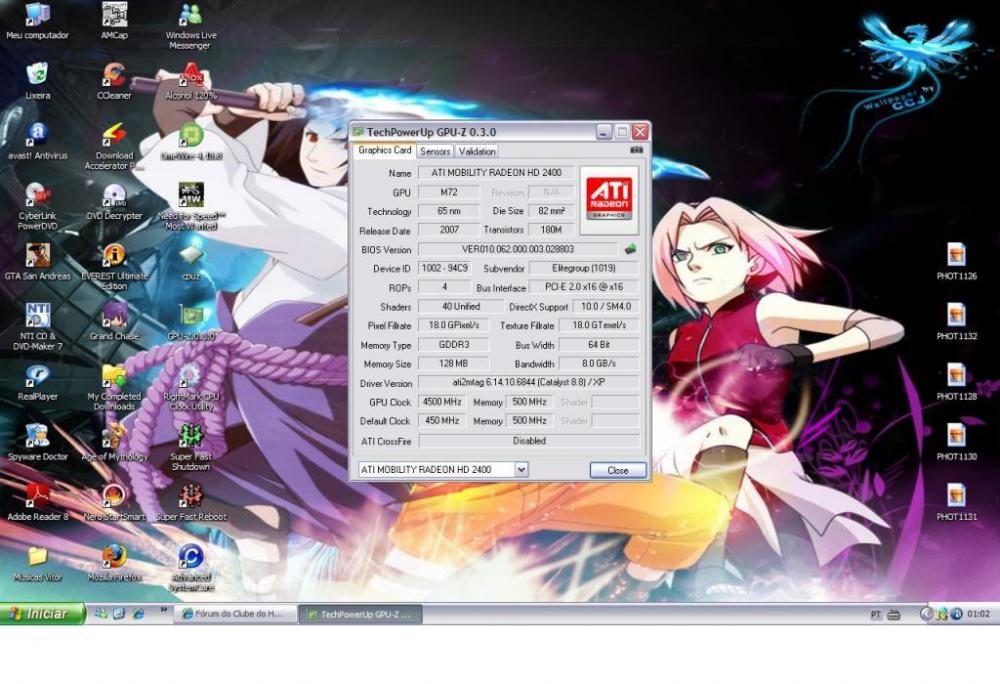1000x684 pixels.
Task: Launch Need for Speed Most Wanted shortcut
Action: (x=191, y=195)
